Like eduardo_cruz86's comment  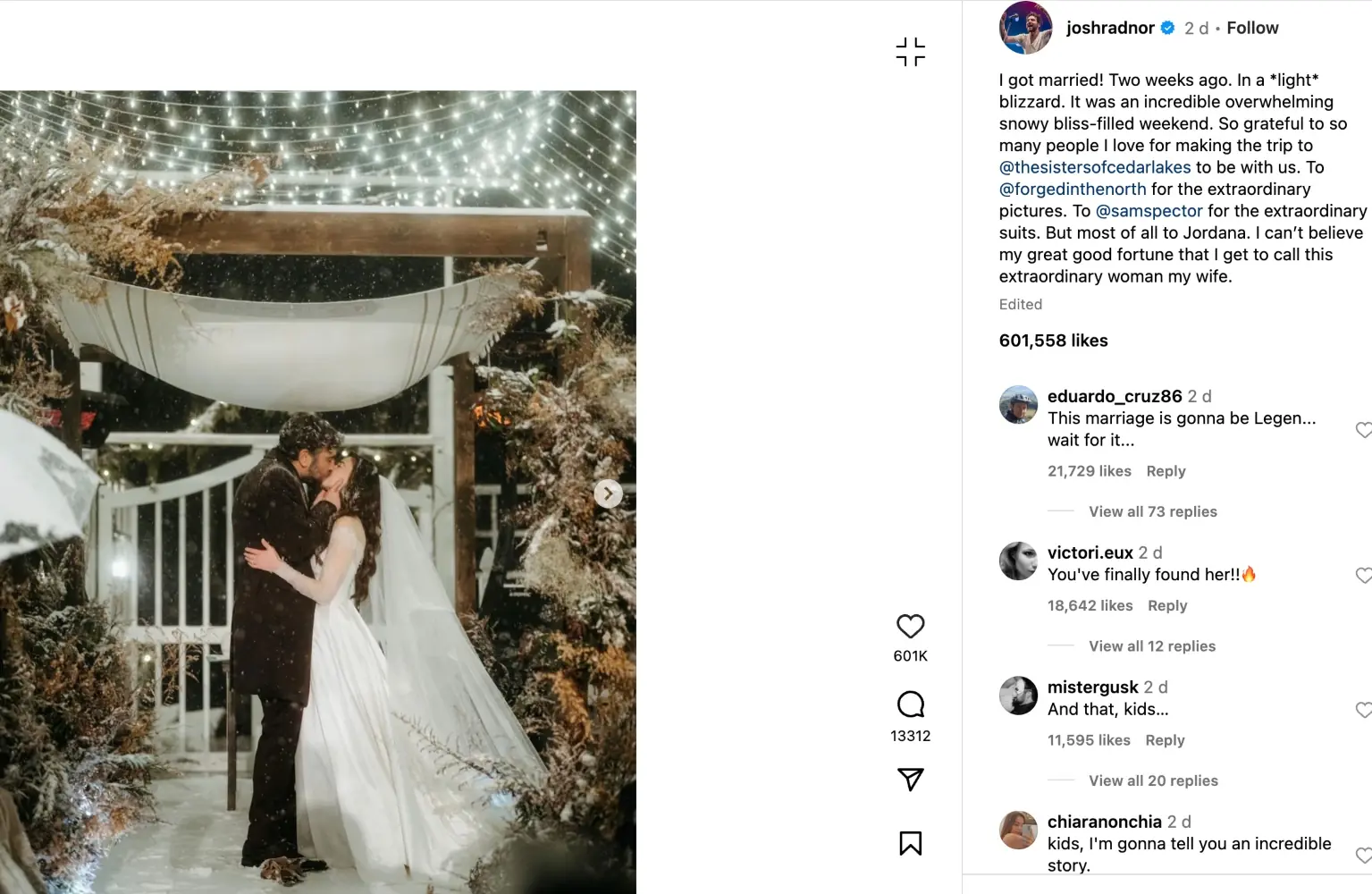(1363, 430)
